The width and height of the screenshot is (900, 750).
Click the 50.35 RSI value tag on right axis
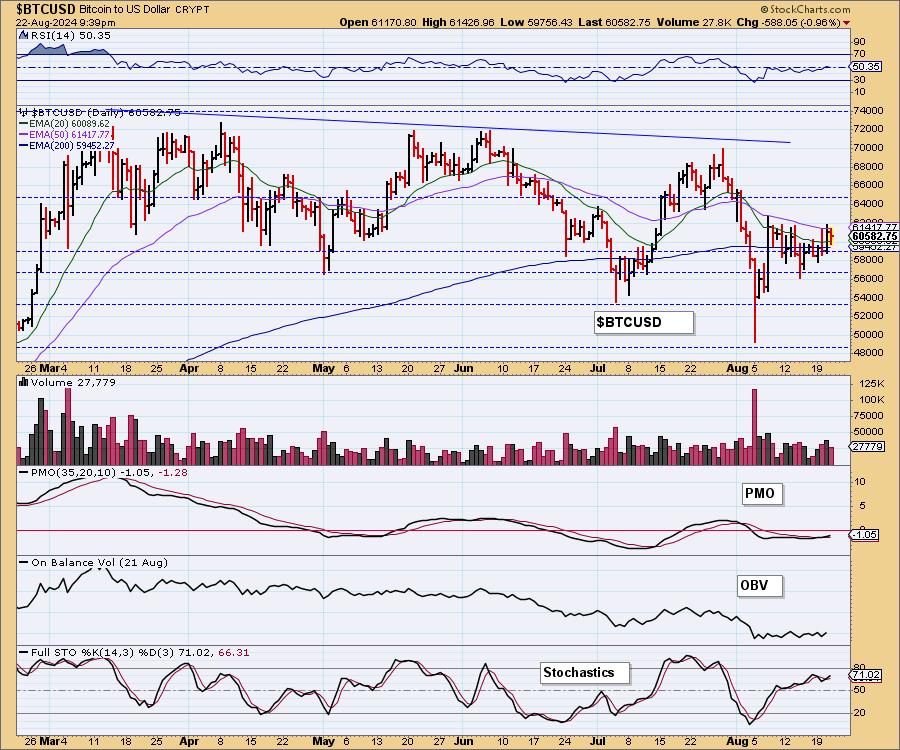click(866, 67)
